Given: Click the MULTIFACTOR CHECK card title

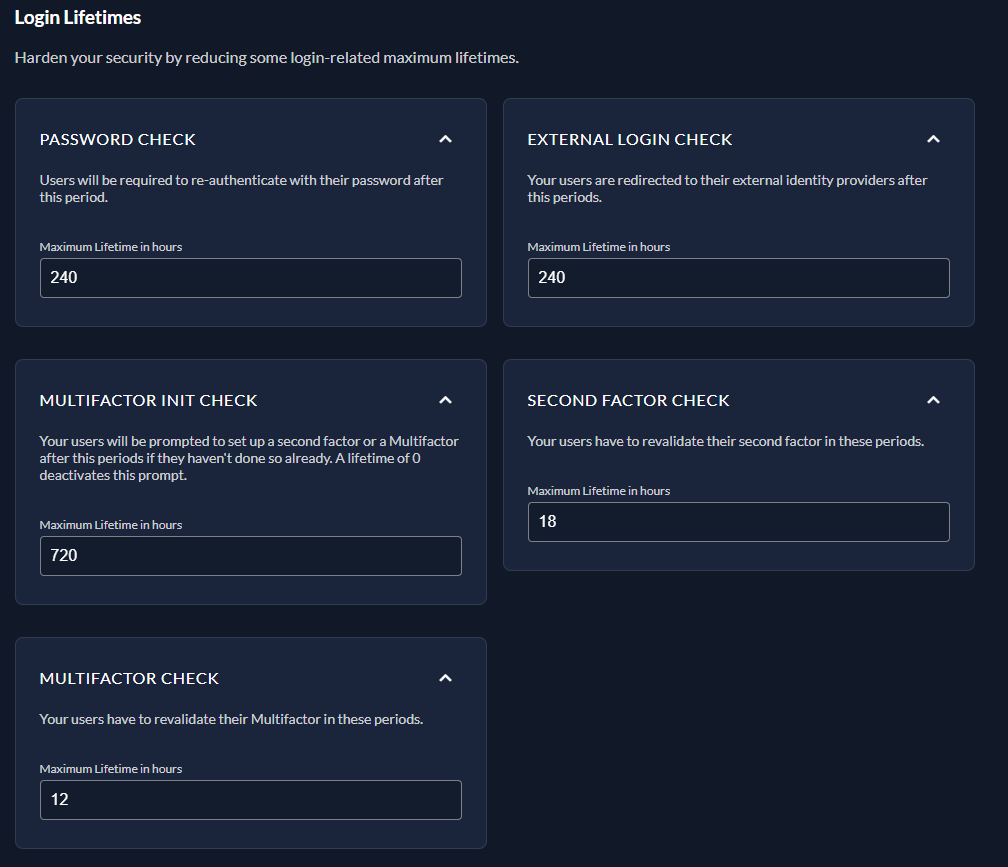Looking at the screenshot, I should (x=129, y=679).
